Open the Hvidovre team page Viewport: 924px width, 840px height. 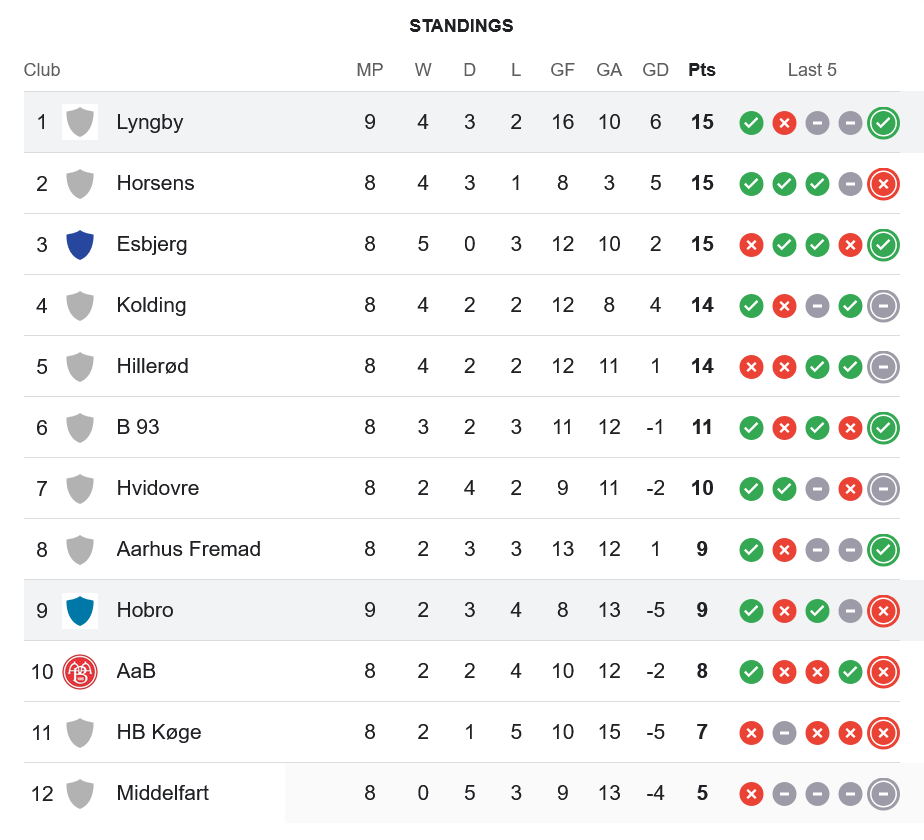(x=157, y=488)
